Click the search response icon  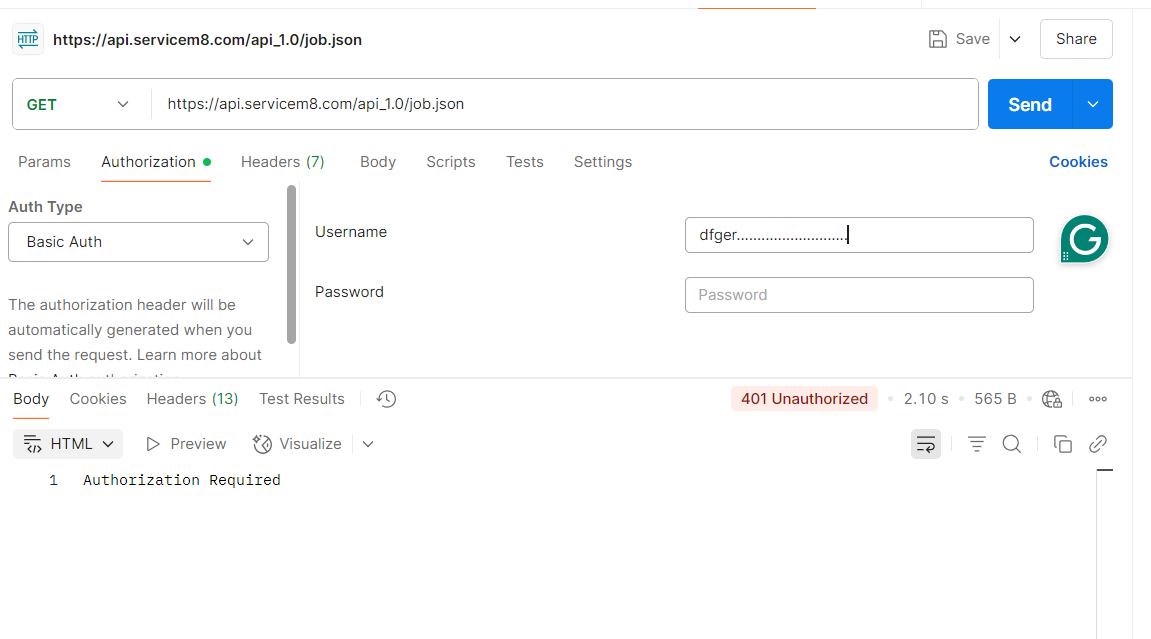point(1012,444)
